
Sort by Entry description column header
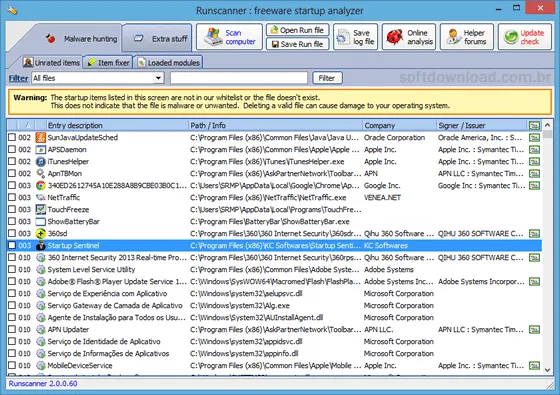[118, 125]
